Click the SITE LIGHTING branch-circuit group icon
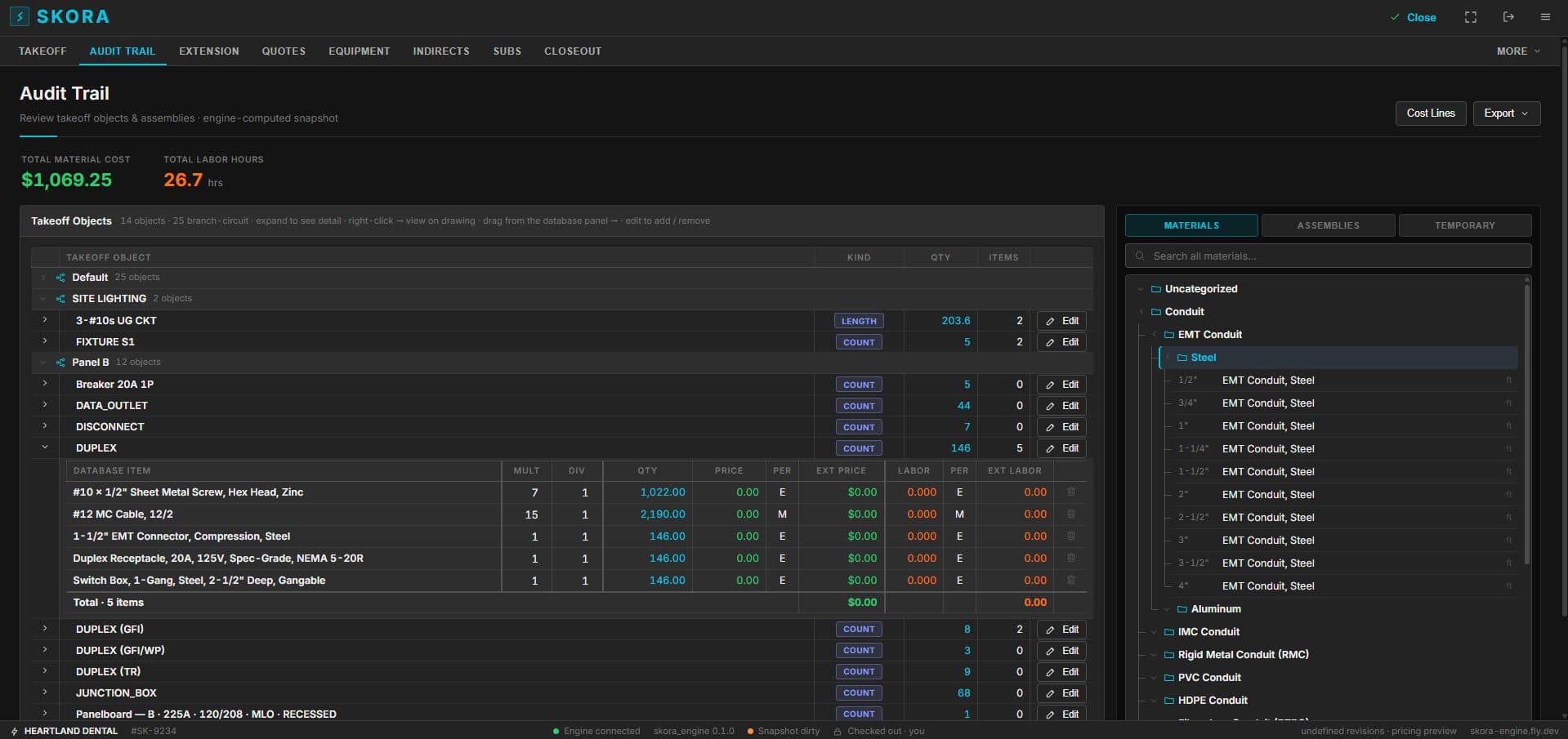 tap(60, 299)
